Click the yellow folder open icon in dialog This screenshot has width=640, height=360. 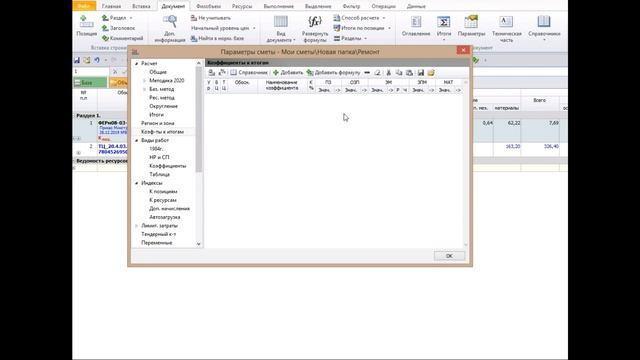pos(431,73)
